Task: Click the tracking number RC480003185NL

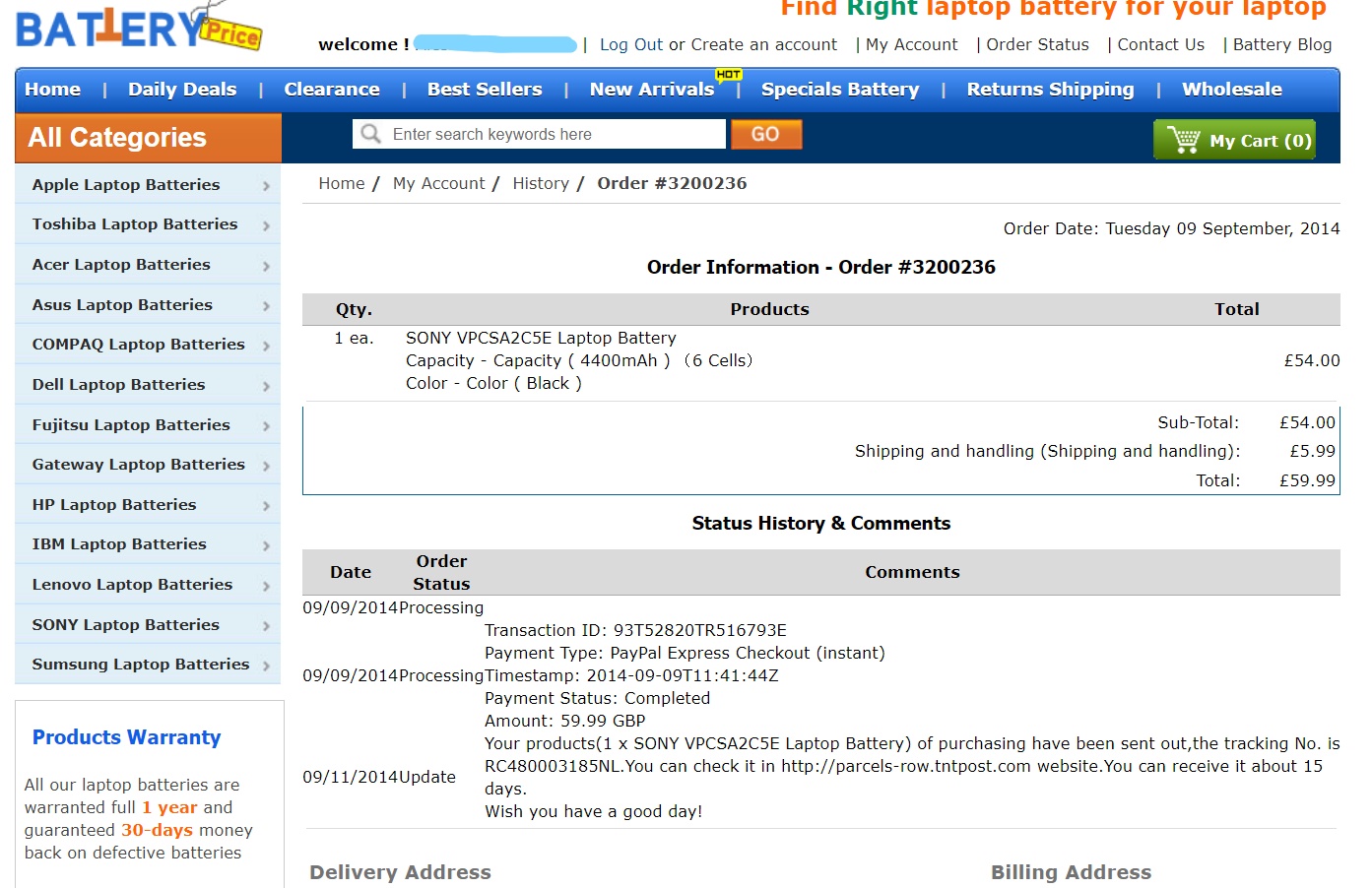Action: click(x=555, y=766)
